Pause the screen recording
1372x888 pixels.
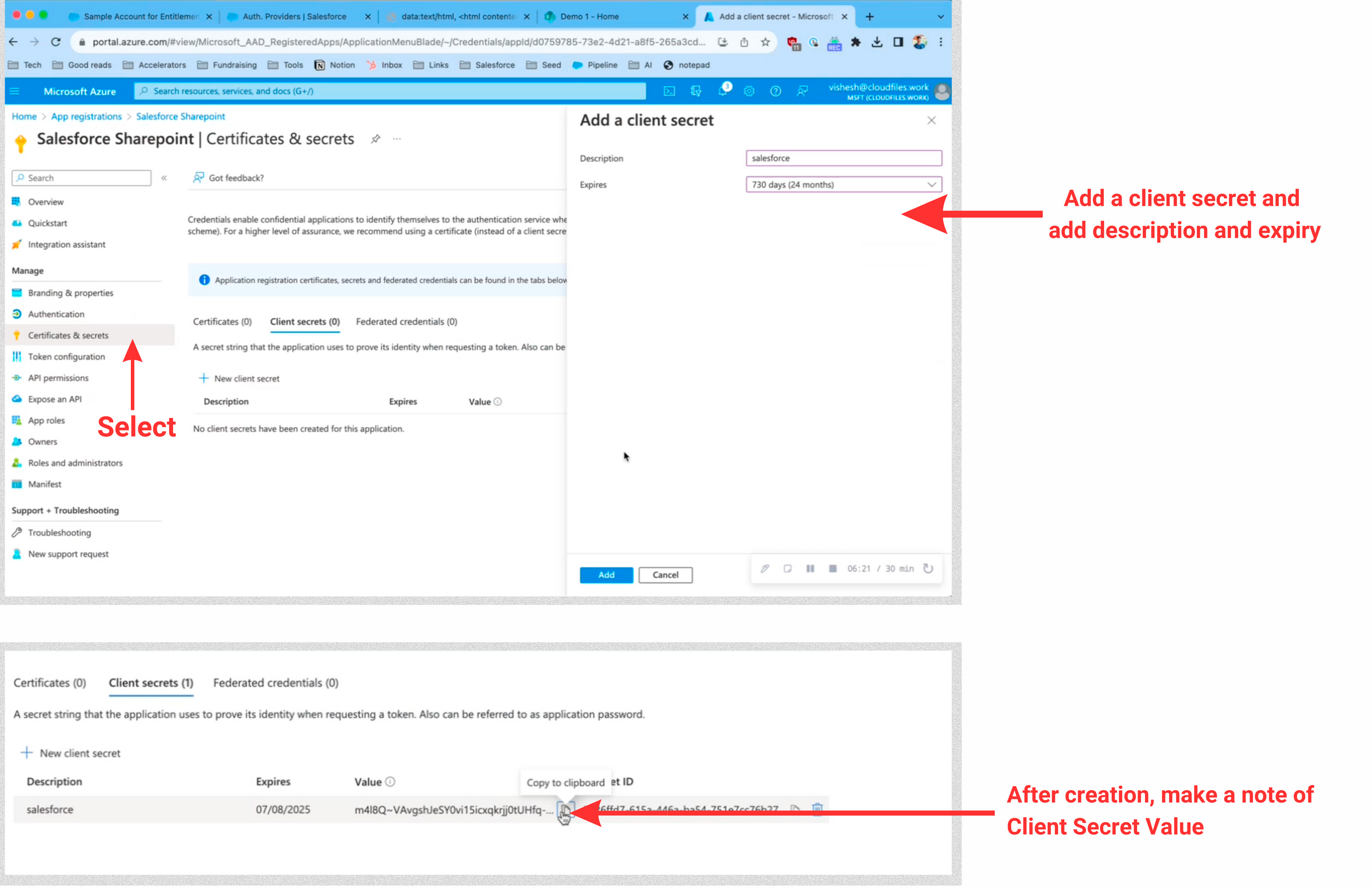(x=810, y=568)
